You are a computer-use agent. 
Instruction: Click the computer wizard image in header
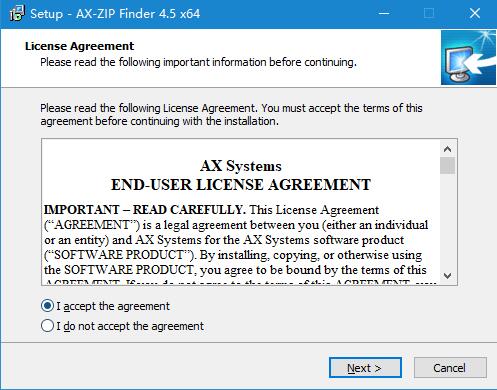click(468, 57)
